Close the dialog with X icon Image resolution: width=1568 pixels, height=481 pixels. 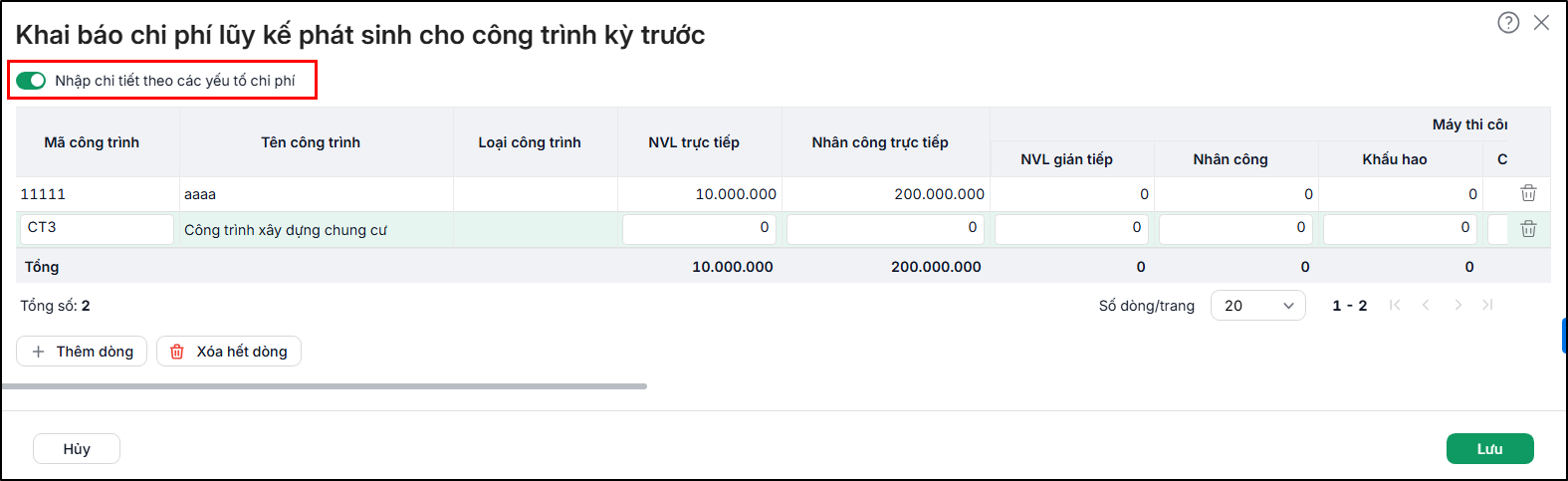tap(1541, 22)
